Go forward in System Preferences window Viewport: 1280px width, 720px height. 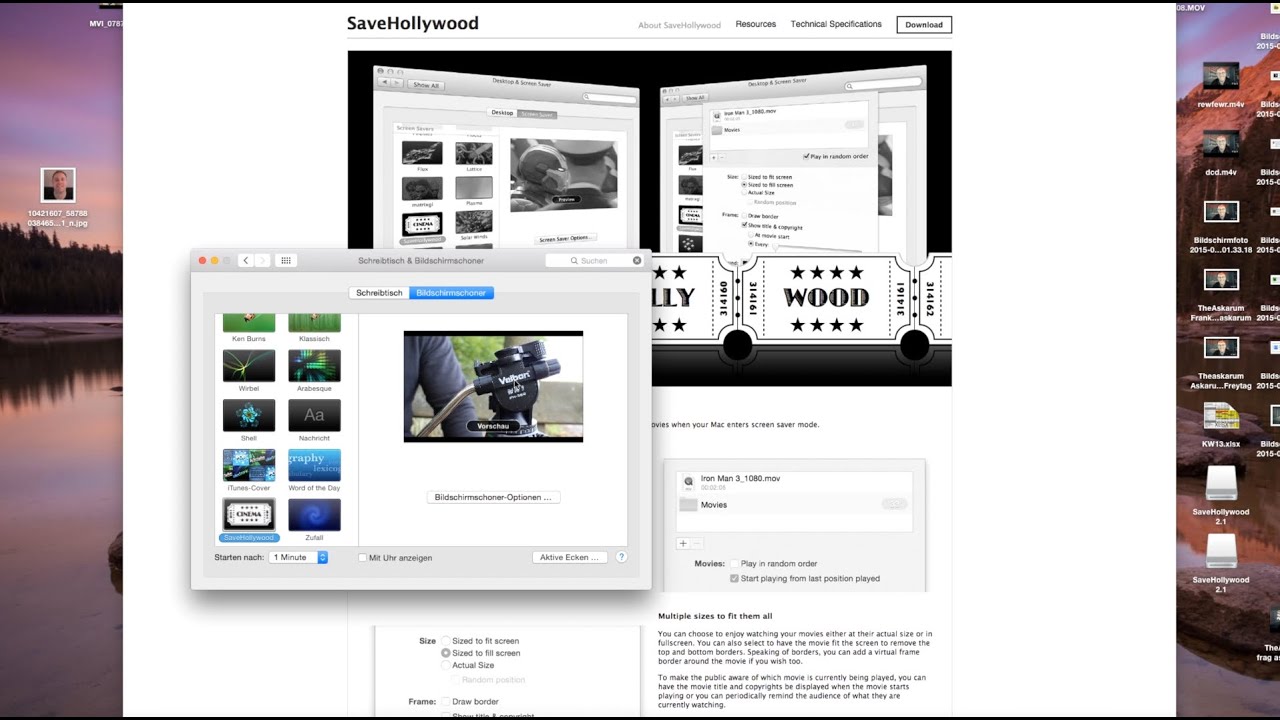pos(262,260)
